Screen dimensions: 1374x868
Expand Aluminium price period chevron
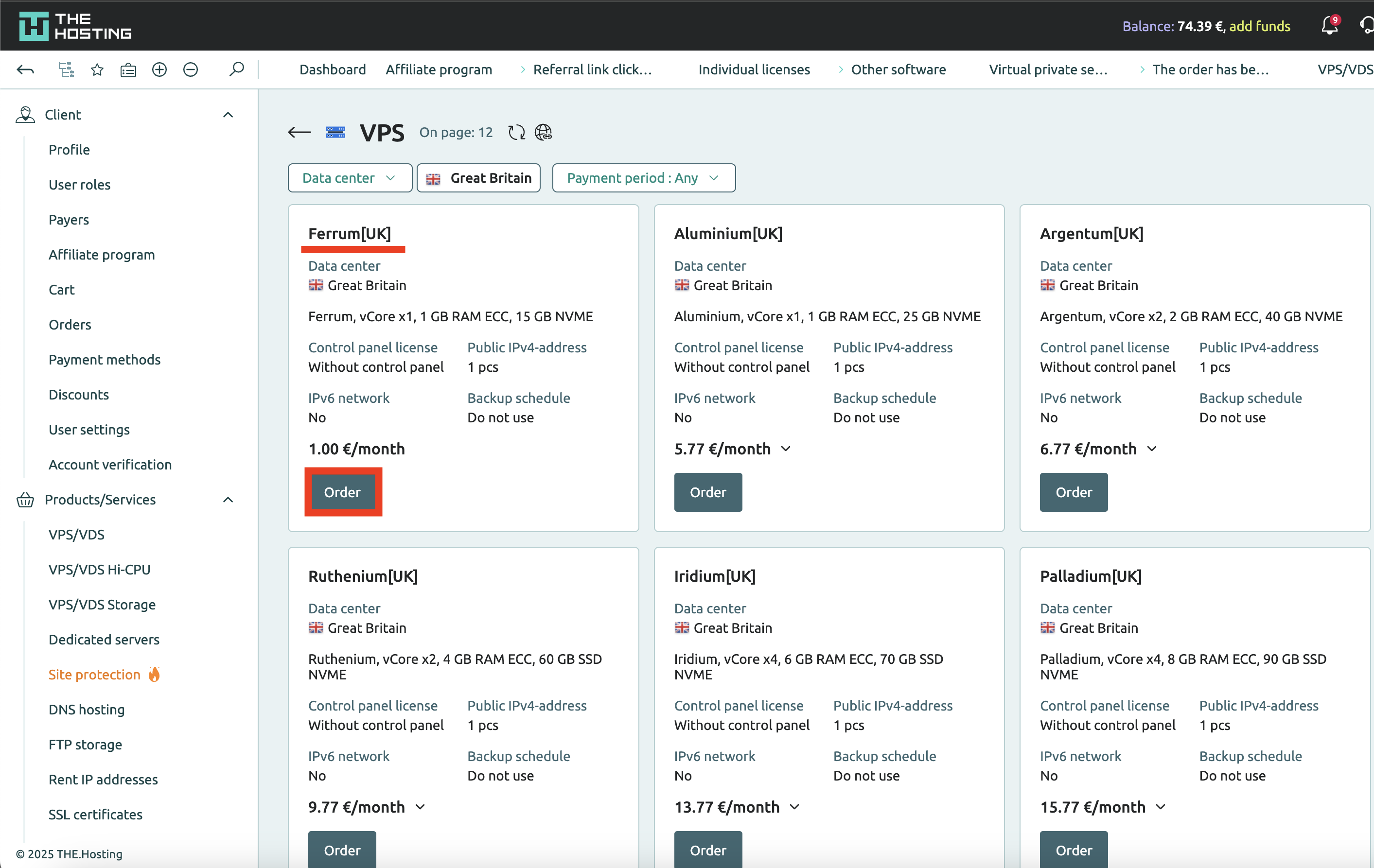pyautogui.click(x=786, y=449)
